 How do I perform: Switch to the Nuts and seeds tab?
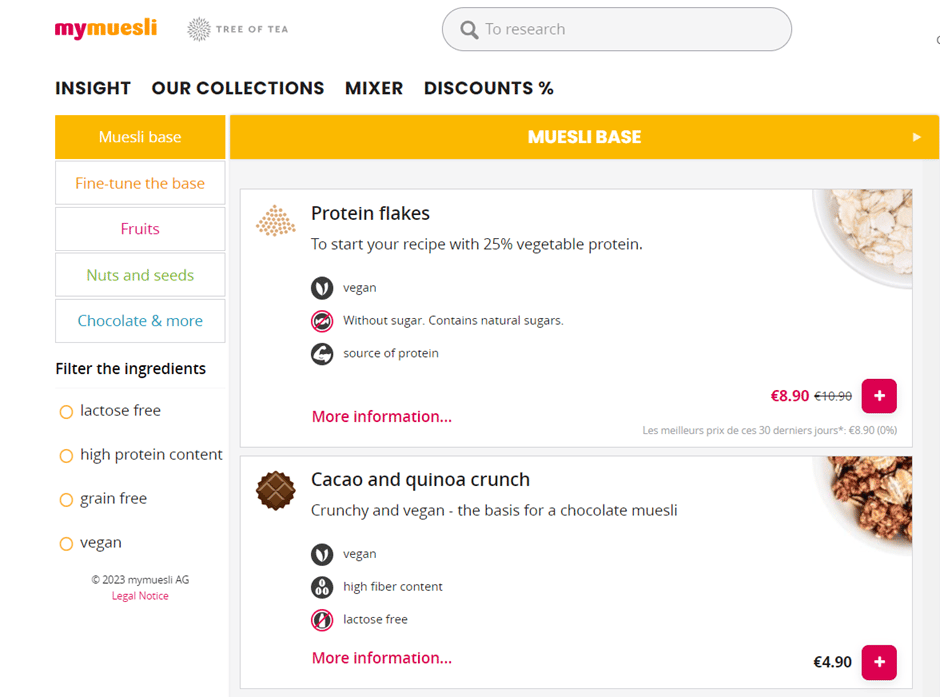point(140,275)
